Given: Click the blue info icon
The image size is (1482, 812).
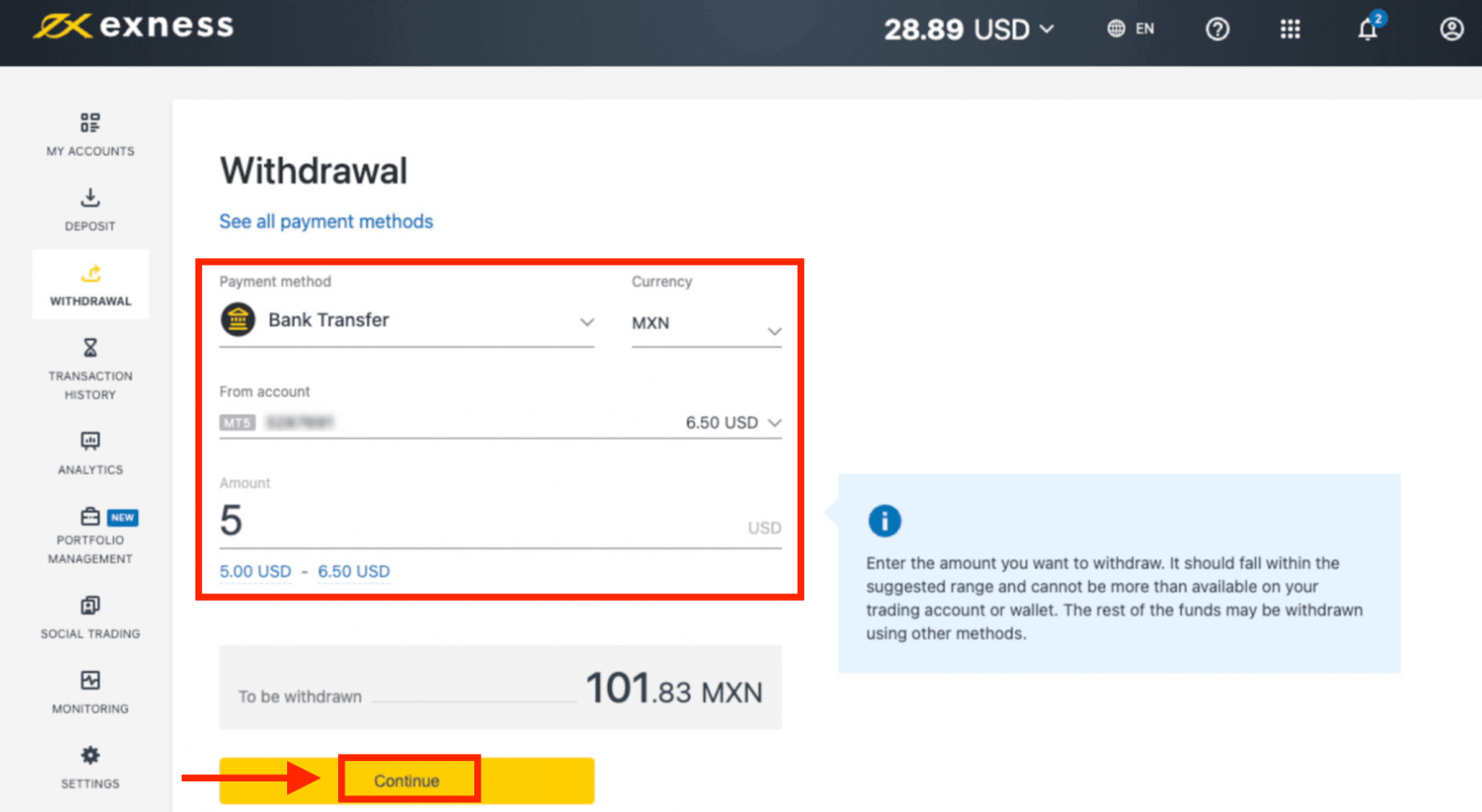Looking at the screenshot, I should [x=884, y=520].
